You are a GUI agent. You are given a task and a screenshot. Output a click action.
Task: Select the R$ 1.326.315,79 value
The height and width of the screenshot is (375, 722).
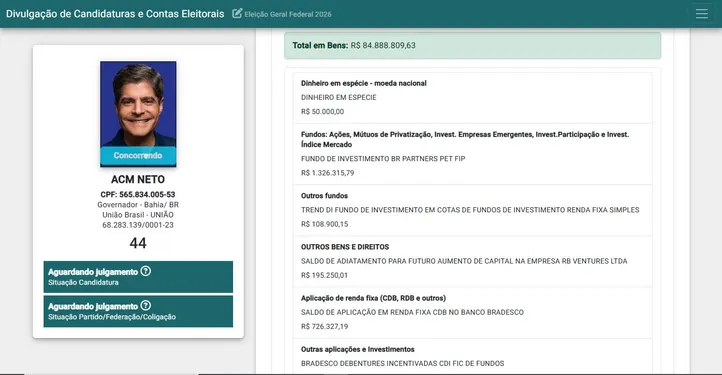click(327, 173)
